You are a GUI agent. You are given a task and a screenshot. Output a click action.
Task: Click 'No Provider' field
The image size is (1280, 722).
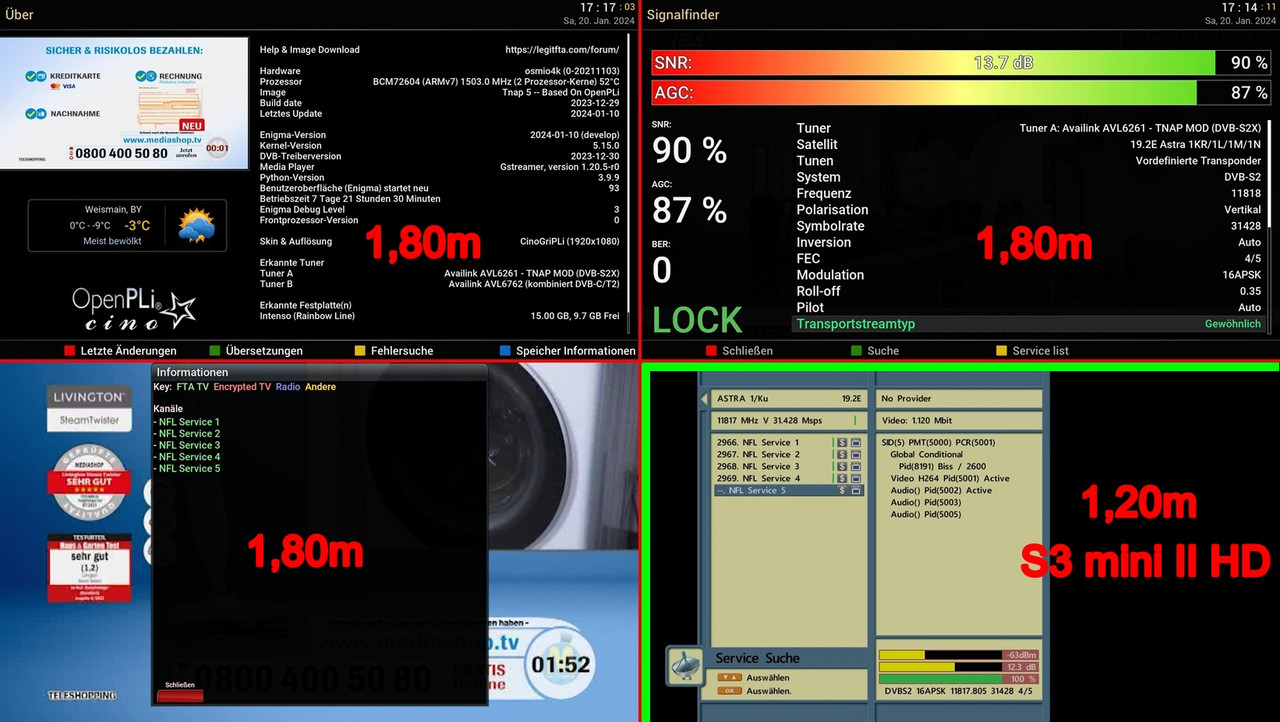958,398
